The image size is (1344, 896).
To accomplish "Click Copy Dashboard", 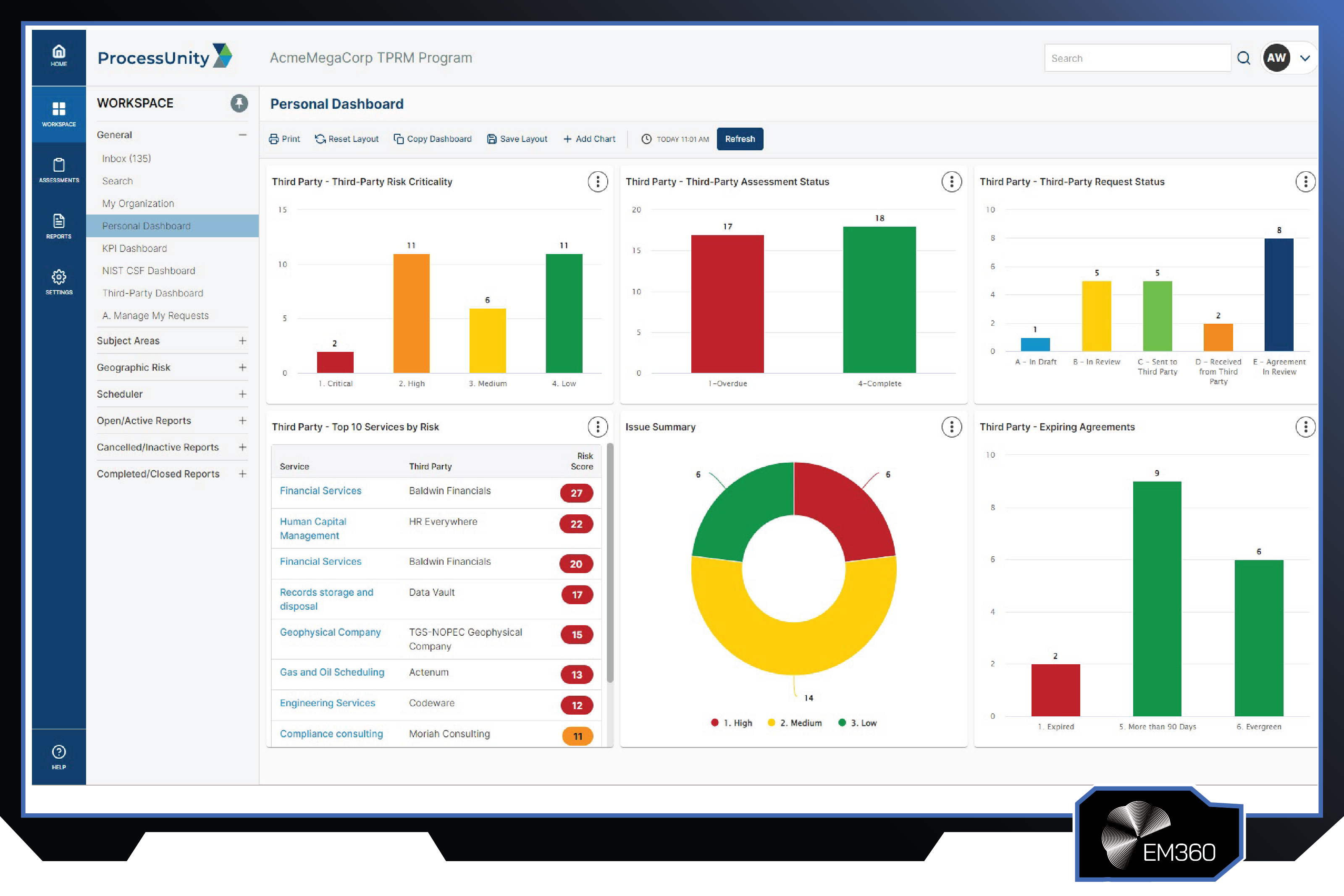I will (433, 139).
